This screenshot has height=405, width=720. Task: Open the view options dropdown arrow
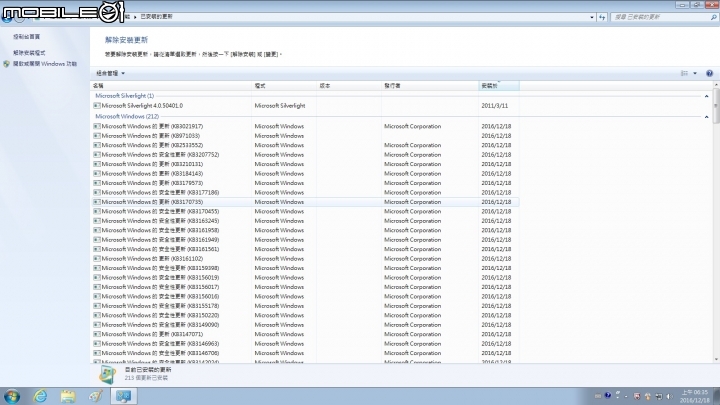pyautogui.click(x=695, y=73)
